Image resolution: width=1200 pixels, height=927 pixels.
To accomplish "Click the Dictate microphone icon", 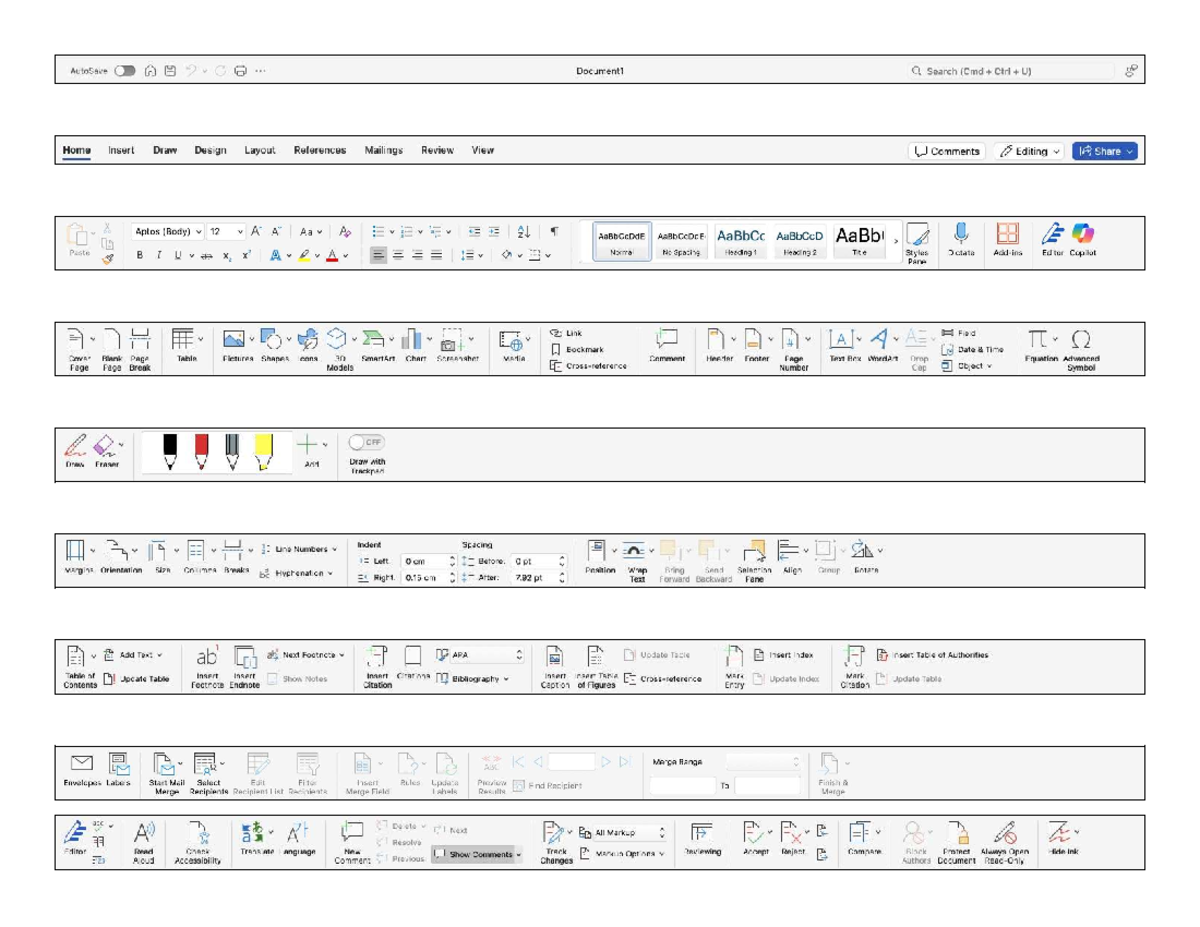I will pyautogui.click(x=960, y=236).
